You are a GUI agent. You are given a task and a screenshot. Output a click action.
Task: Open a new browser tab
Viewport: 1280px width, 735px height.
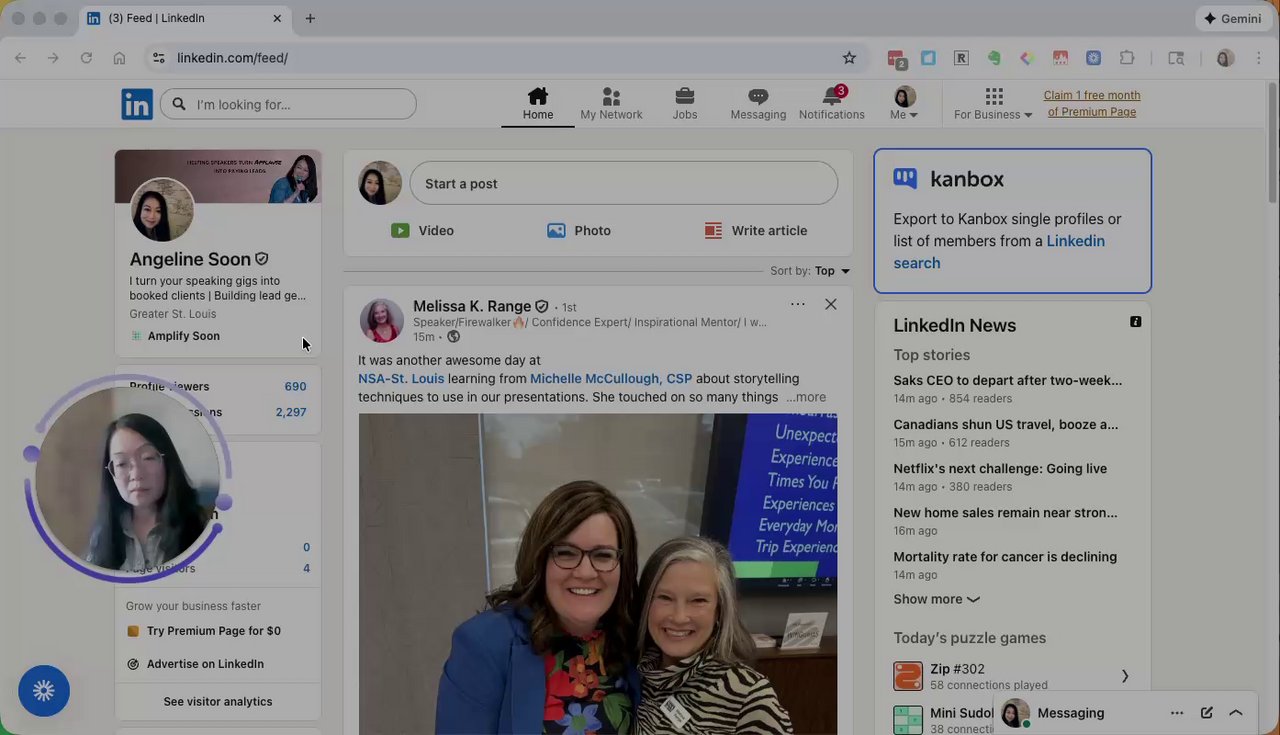click(x=310, y=19)
